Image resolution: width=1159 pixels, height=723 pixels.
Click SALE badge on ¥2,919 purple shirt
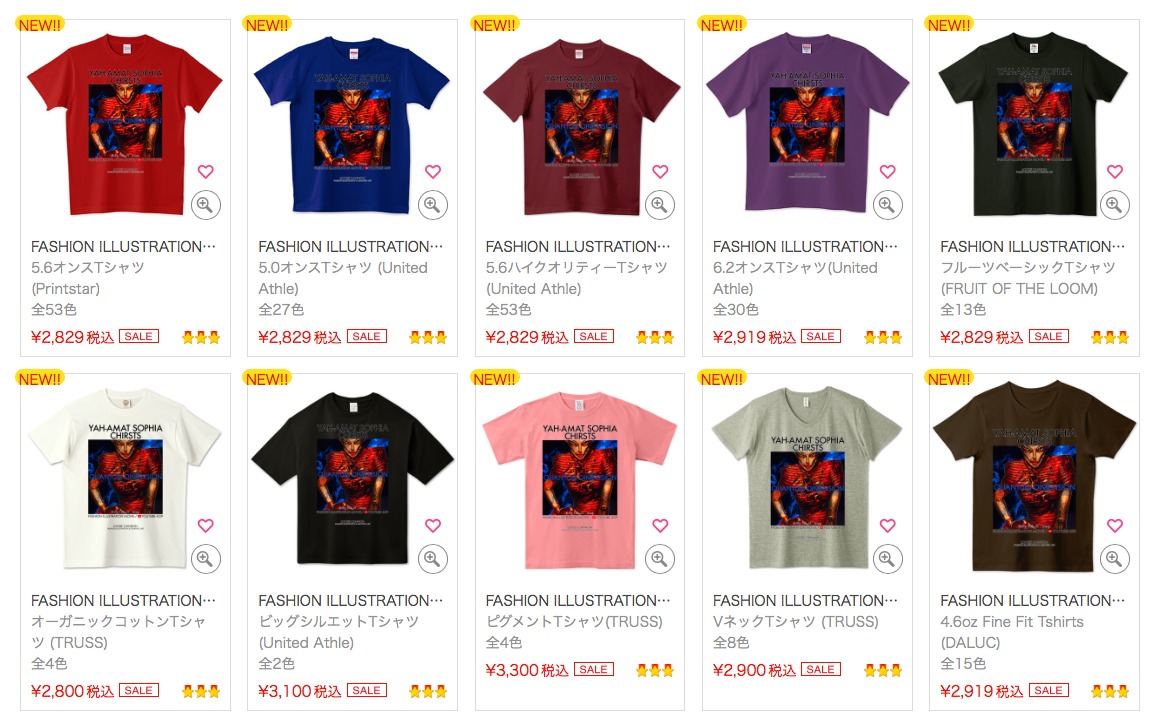pos(820,336)
